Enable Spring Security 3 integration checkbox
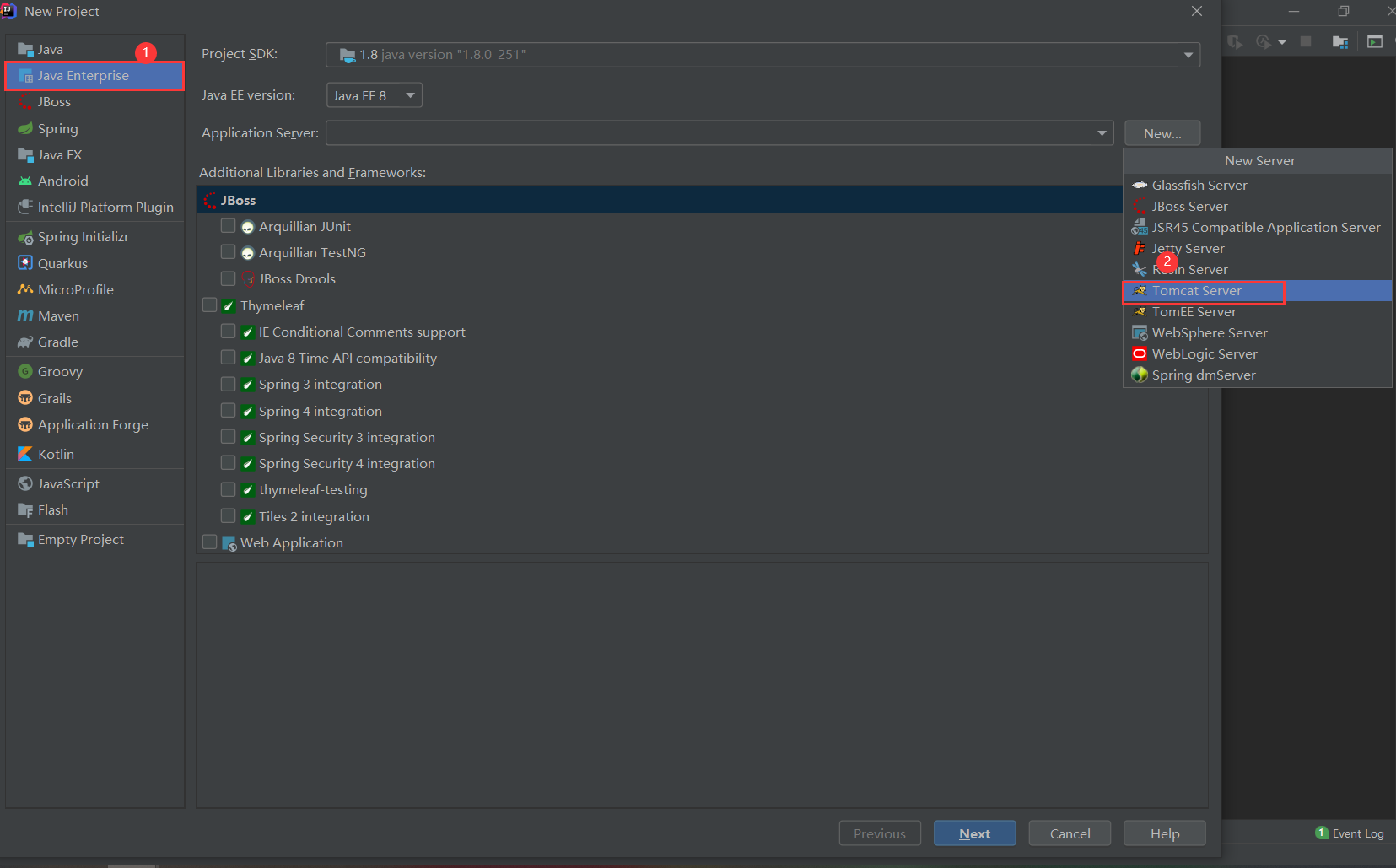Image resolution: width=1396 pixels, height=868 pixels. click(228, 437)
